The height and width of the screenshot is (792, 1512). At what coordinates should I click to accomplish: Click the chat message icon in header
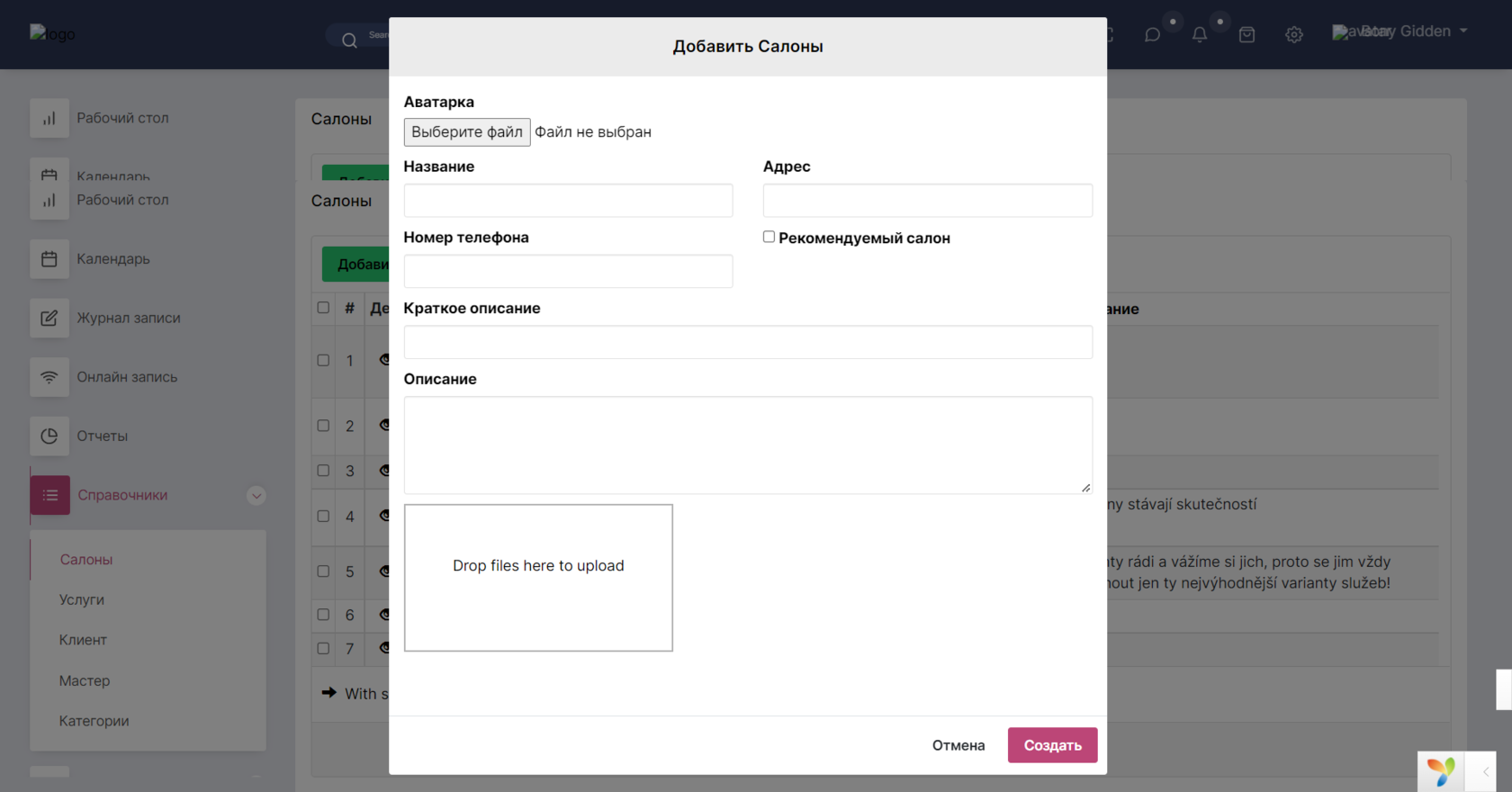1152,35
